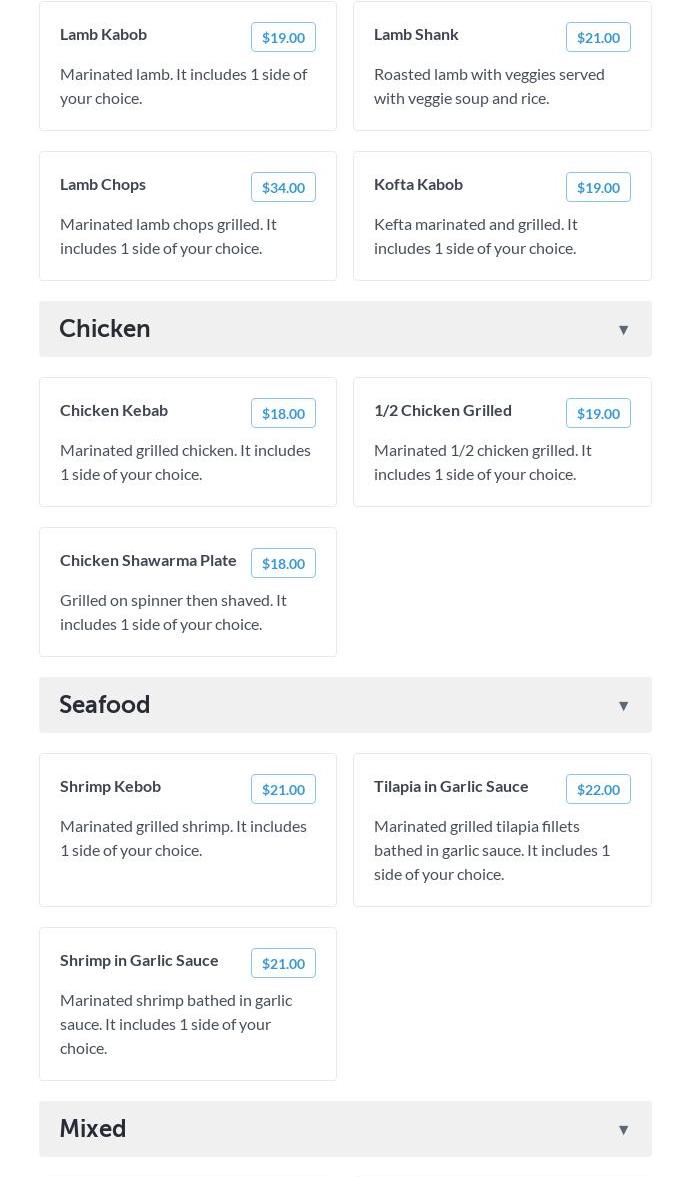Screen dimensions: 690x1177
Task: Click the Tilapia in Garlic Sauce $22.00 price
Action: pos(598,790)
